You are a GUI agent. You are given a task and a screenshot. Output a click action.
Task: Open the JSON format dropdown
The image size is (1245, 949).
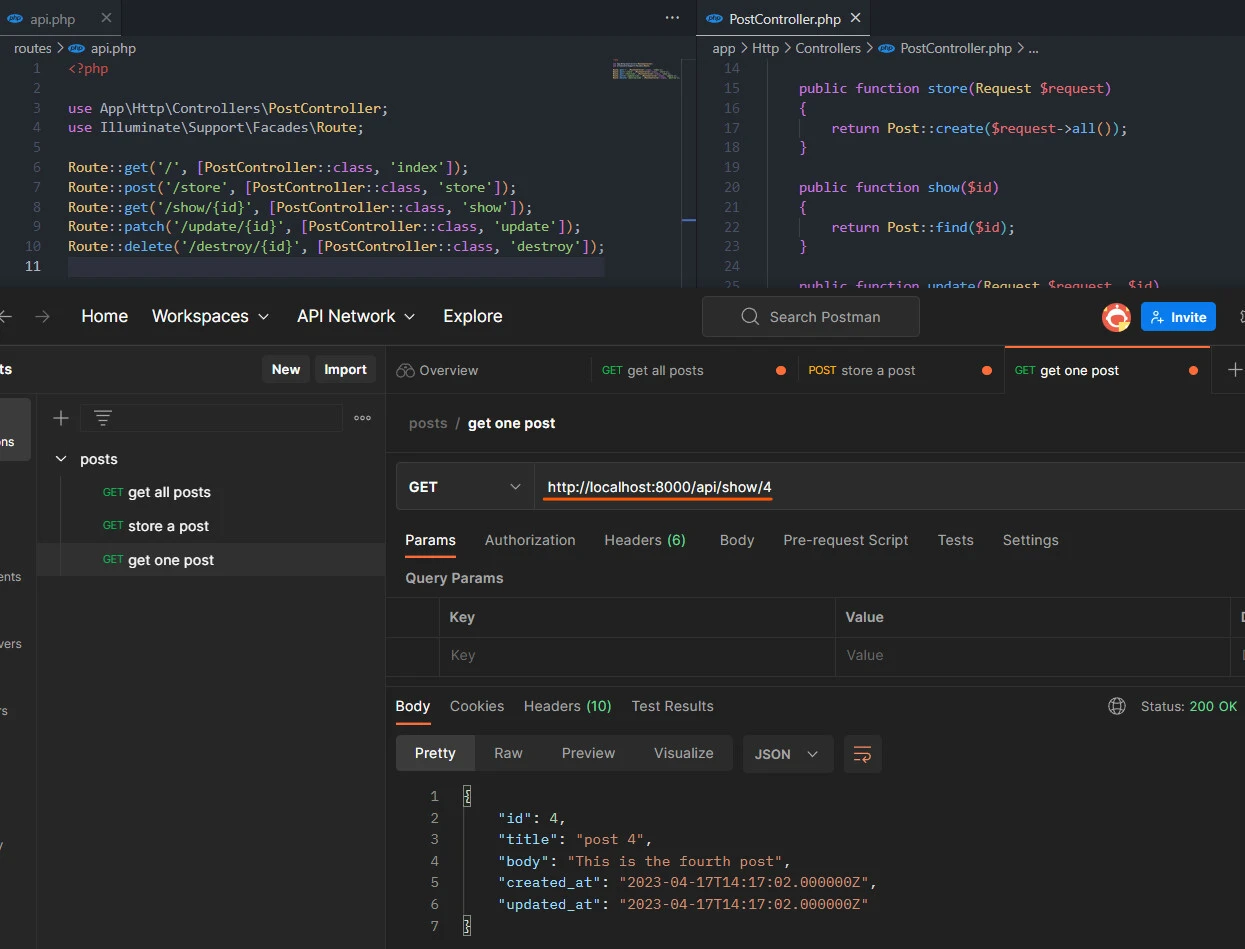(x=787, y=754)
